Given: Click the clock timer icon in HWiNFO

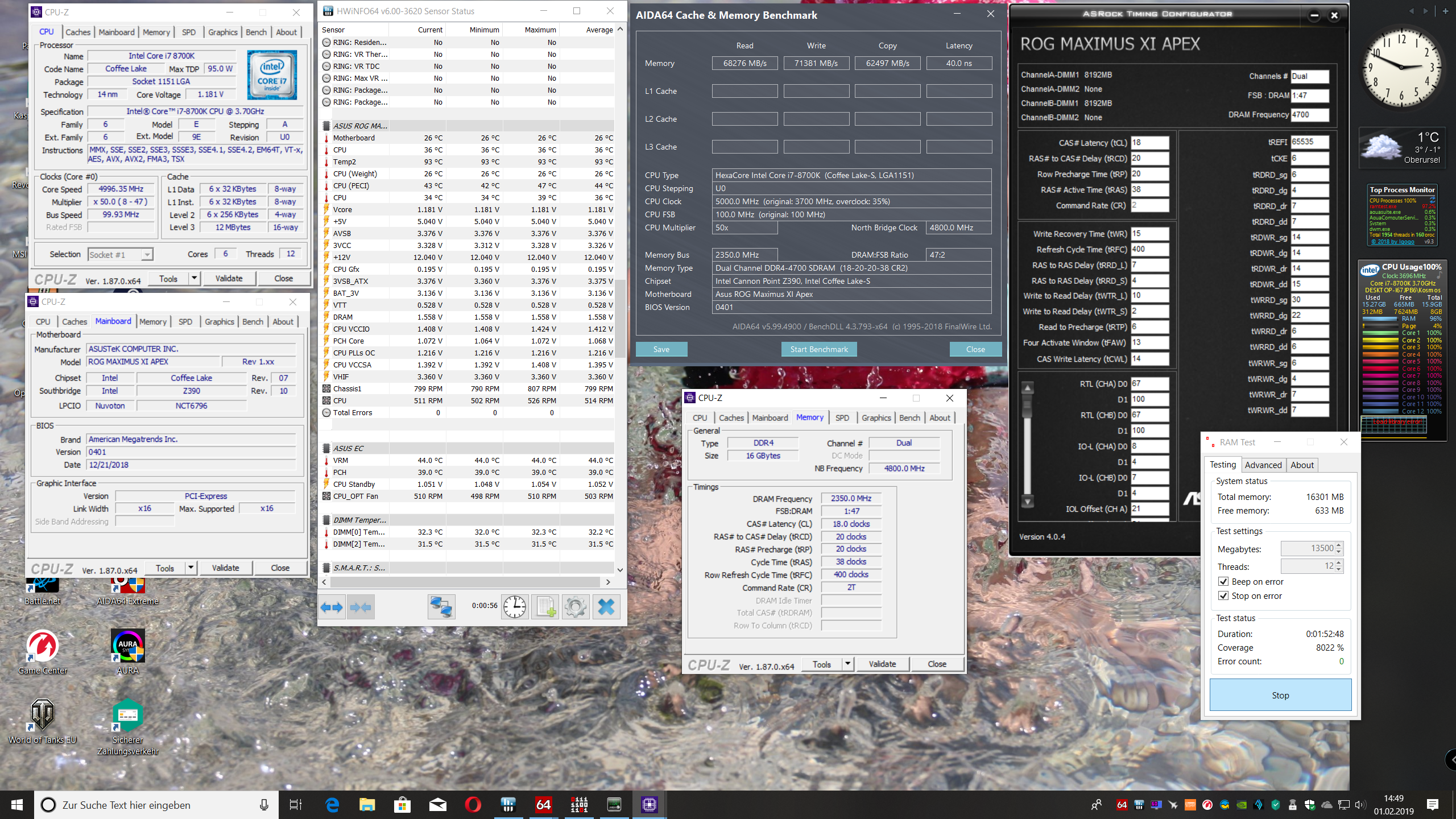Looking at the screenshot, I should (515, 607).
